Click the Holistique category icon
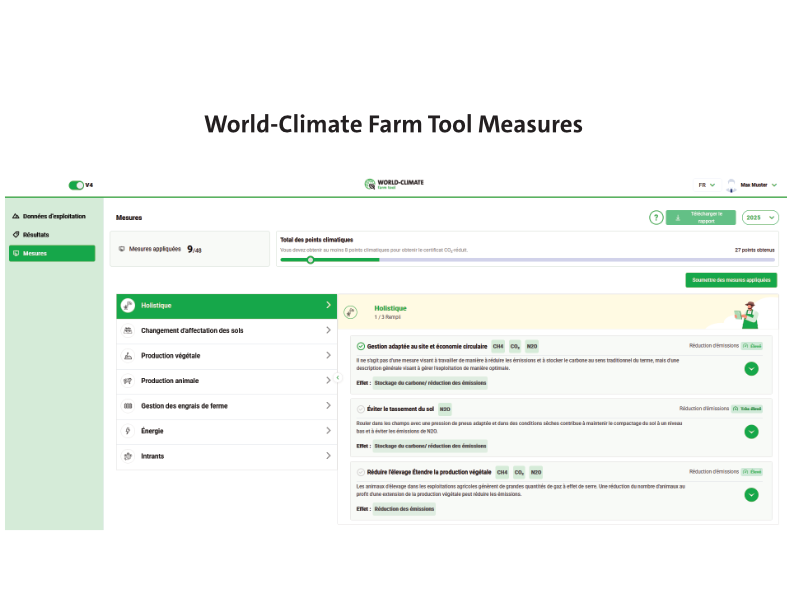787x590 pixels. (x=127, y=306)
